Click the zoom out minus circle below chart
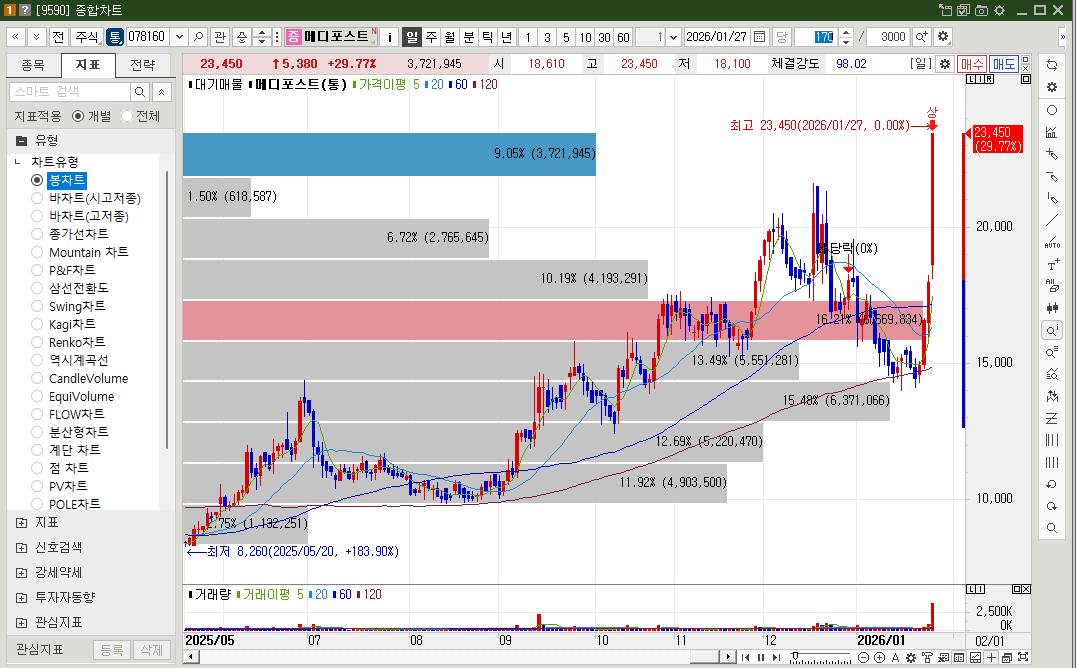The width and height of the screenshot is (1077, 668). tap(863, 657)
